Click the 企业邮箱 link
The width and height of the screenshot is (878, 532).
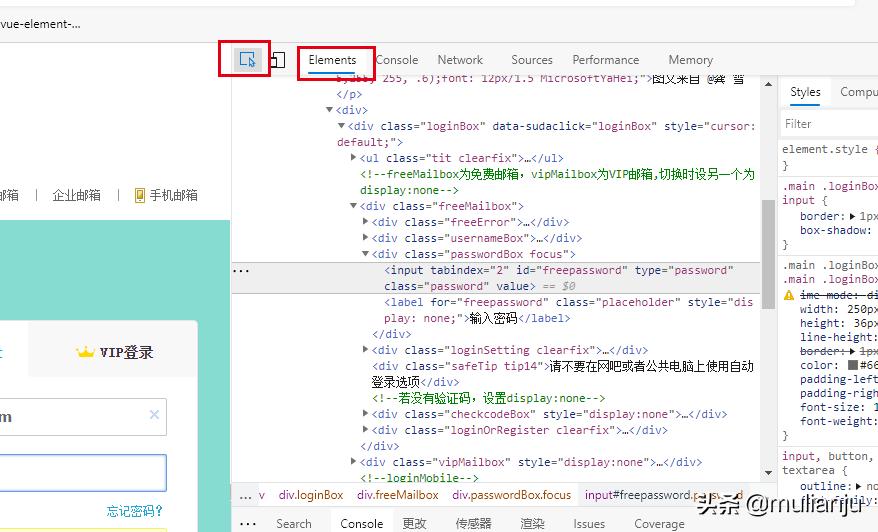point(76,195)
